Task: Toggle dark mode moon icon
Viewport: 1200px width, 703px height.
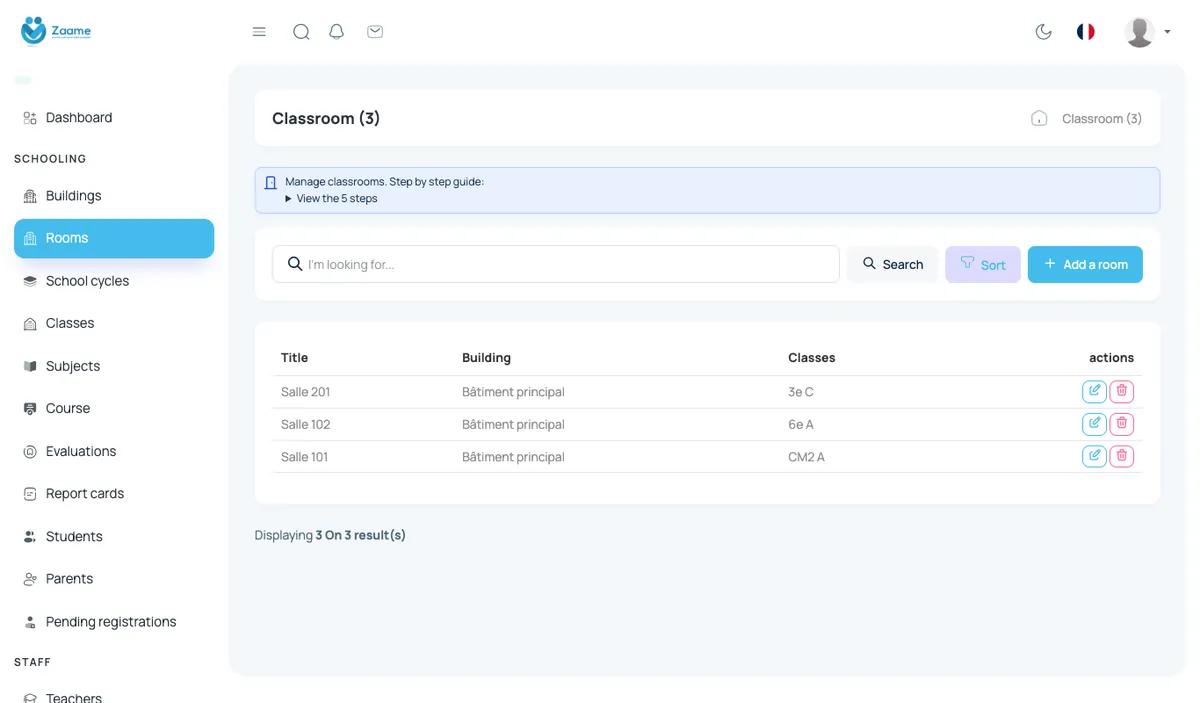Action: [1044, 32]
